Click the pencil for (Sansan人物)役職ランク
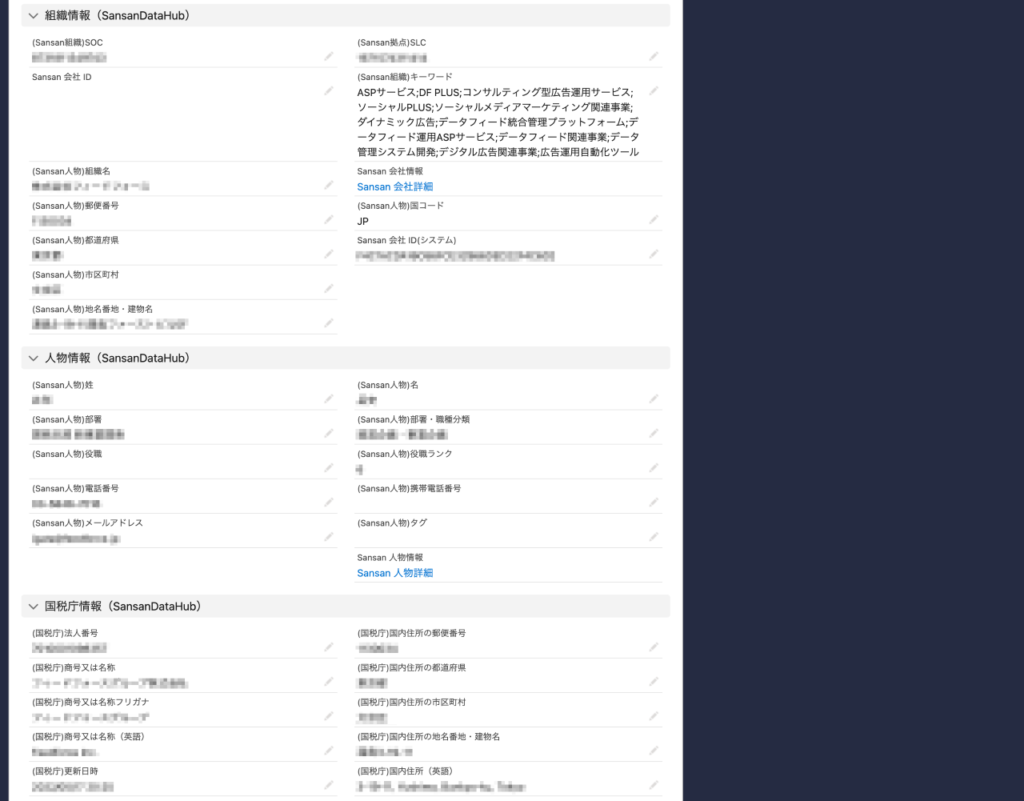The height and width of the screenshot is (801, 1024). tap(653, 469)
